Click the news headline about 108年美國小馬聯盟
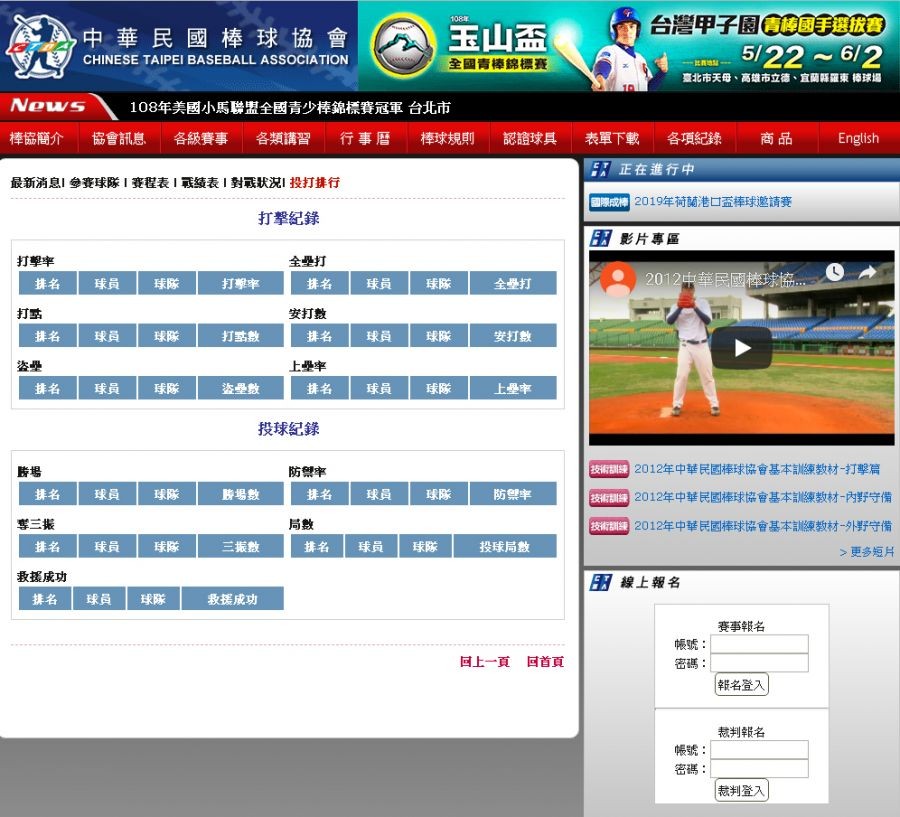The height and width of the screenshot is (817, 900). pyautogui.click(x=290, y=107)
